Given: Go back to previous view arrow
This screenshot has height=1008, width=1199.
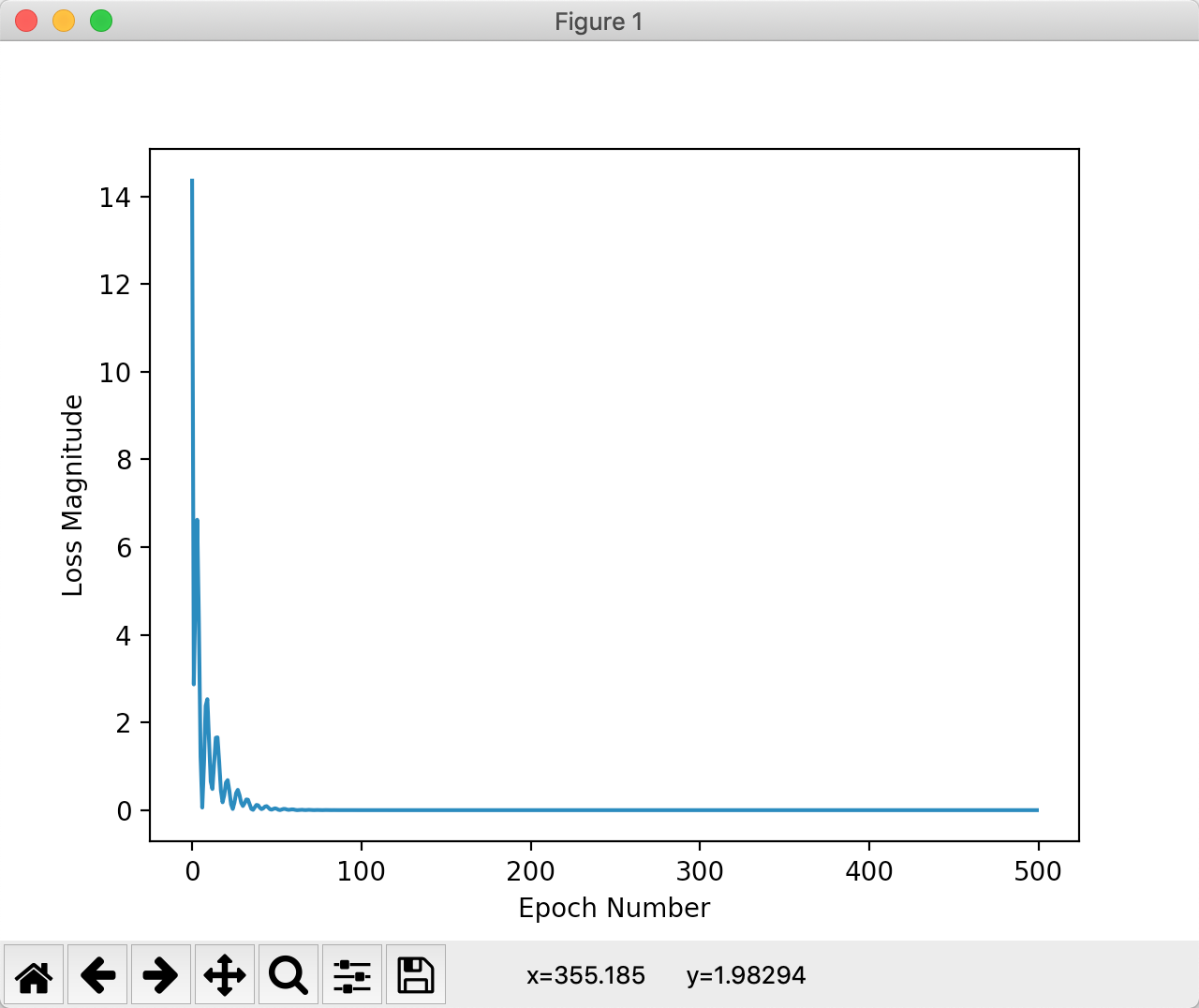Looking at the screenshot, I should pos(97,975).
